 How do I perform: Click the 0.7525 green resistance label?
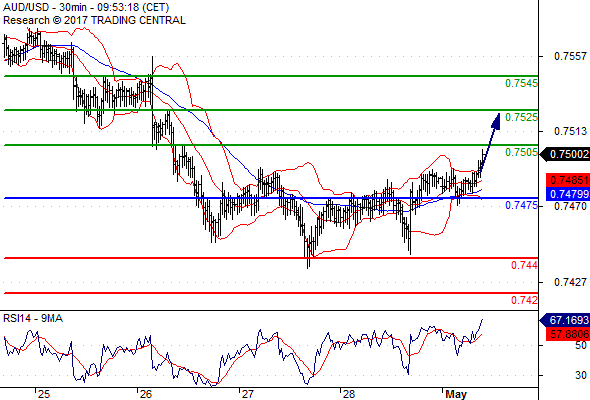click(521, 117)
